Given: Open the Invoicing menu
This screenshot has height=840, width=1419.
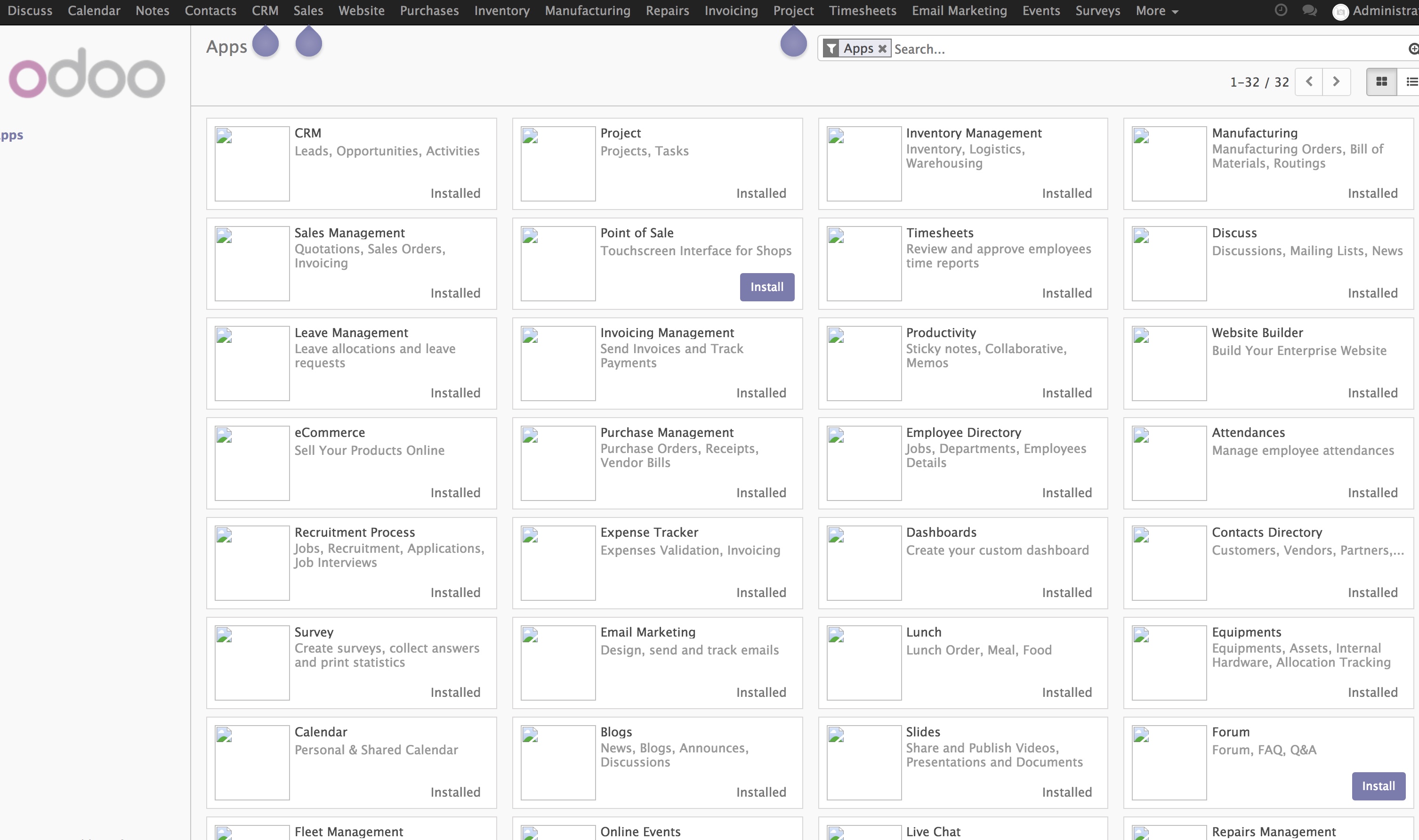Looking at the screenshot, I should [731, 11].
